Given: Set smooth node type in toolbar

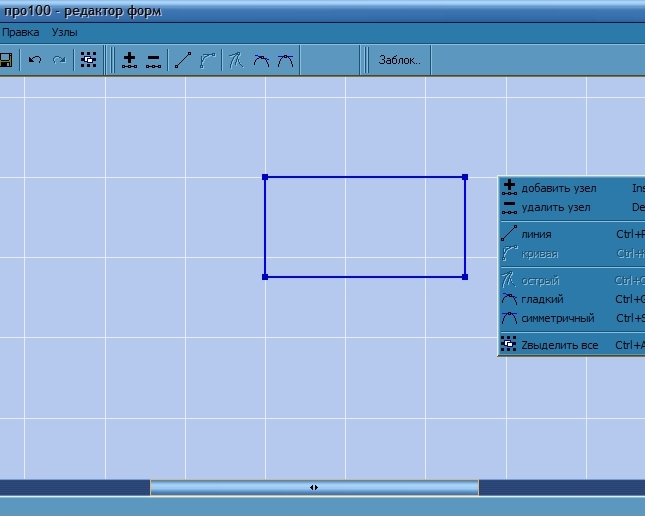Looking at the screenshot, I should [x=261, y=60].
